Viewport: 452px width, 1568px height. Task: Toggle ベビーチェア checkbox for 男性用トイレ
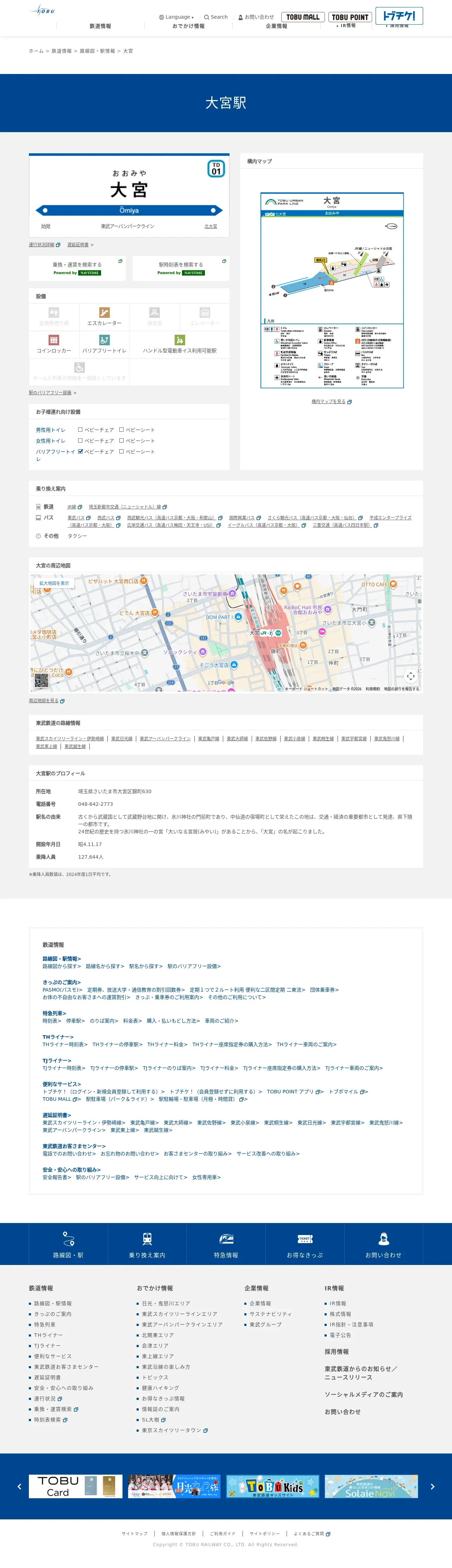click(x=80, y=430)
